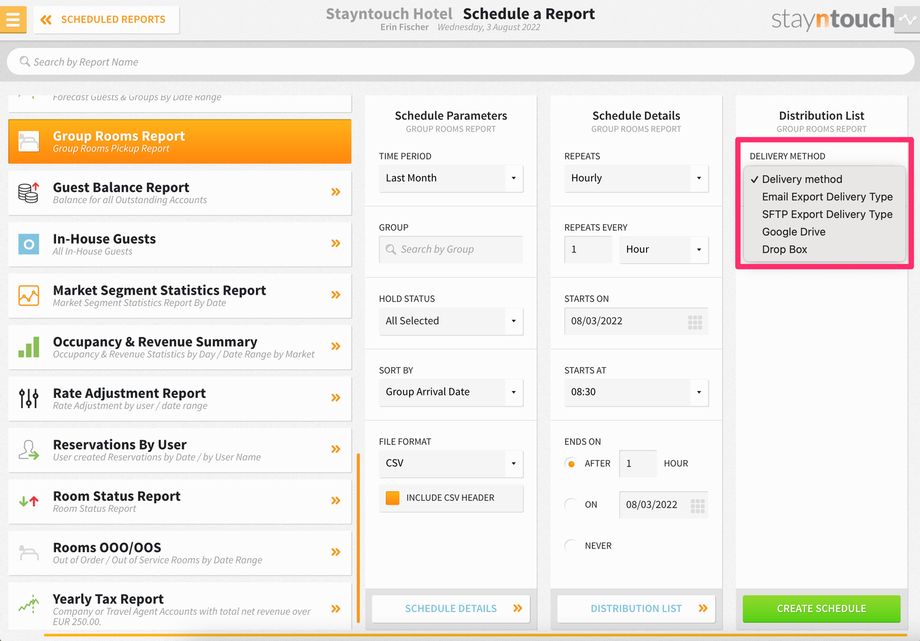920x641 pixels.
Task: Open the hamburger main menu
Action: (x=13, y=19)
